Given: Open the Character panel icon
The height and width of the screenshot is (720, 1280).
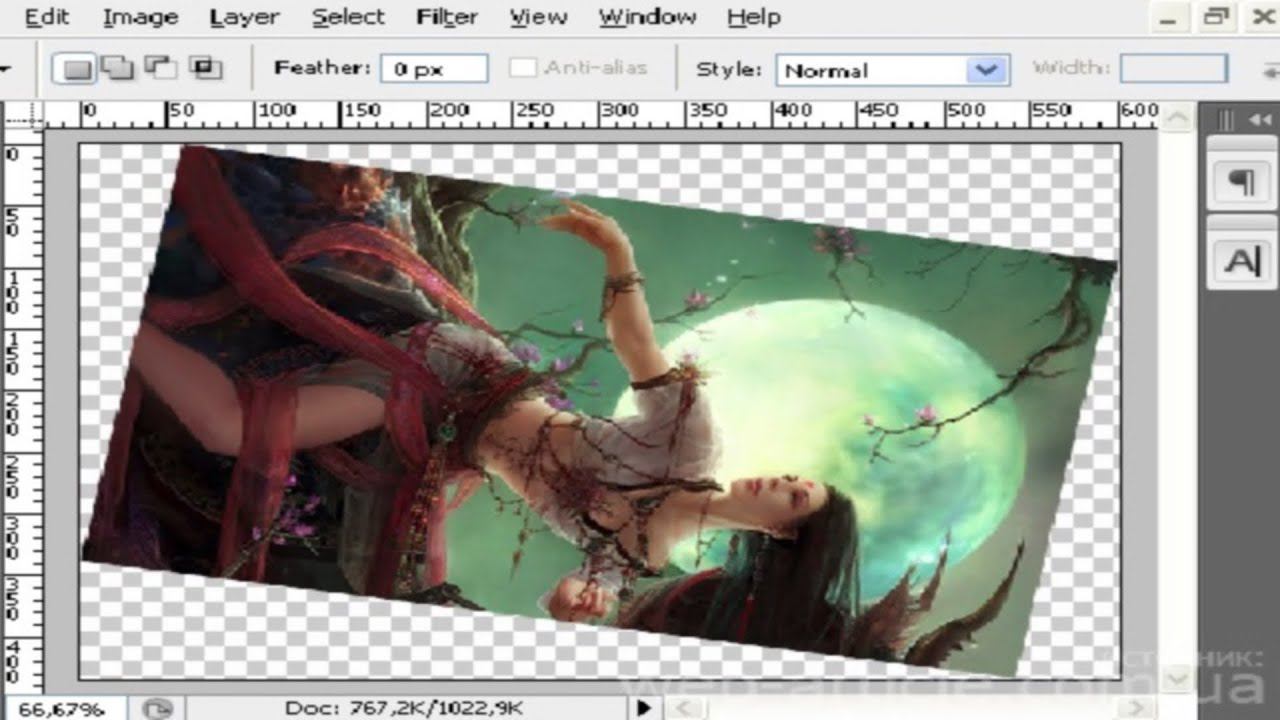Looking at the screenshot, I should [1241, 262].
